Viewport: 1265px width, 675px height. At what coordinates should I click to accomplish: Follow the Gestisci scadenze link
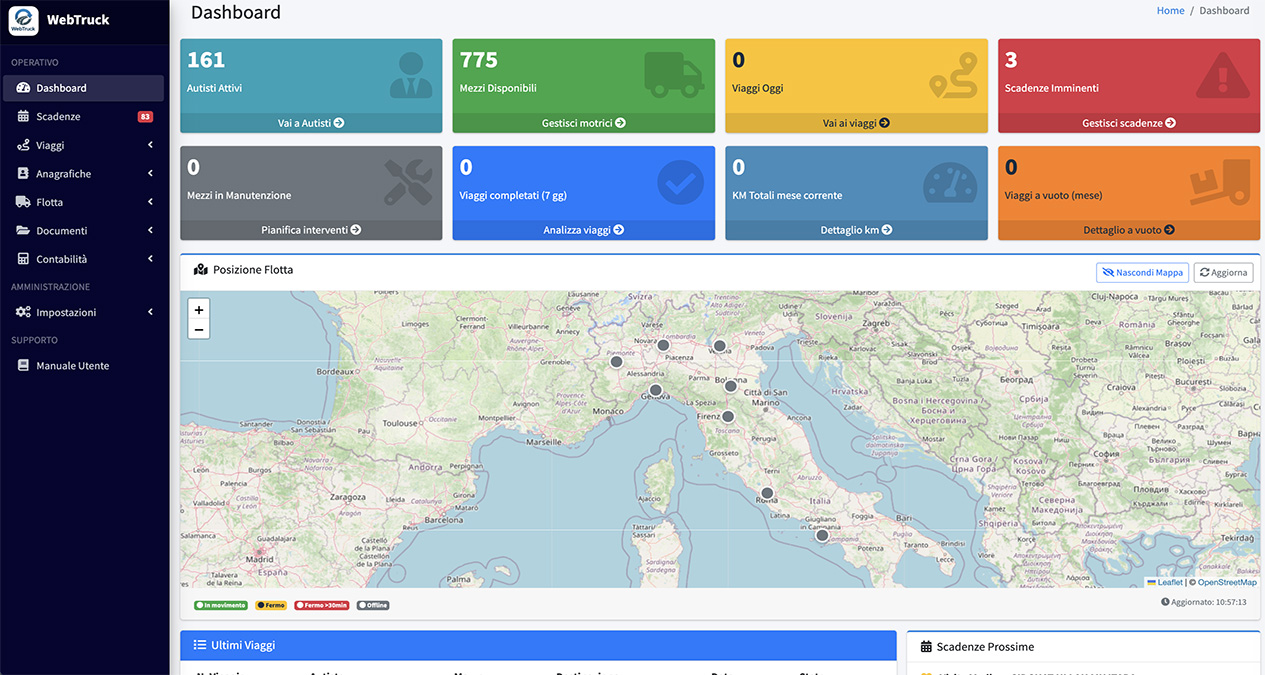pos(1129,123)
